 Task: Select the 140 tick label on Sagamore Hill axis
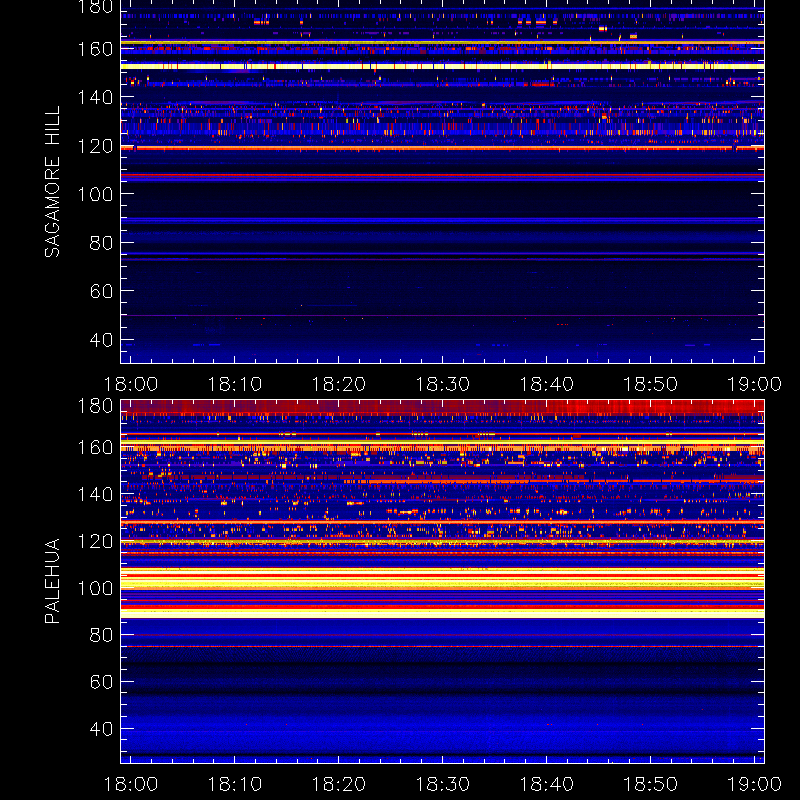(x=95, y=97)
